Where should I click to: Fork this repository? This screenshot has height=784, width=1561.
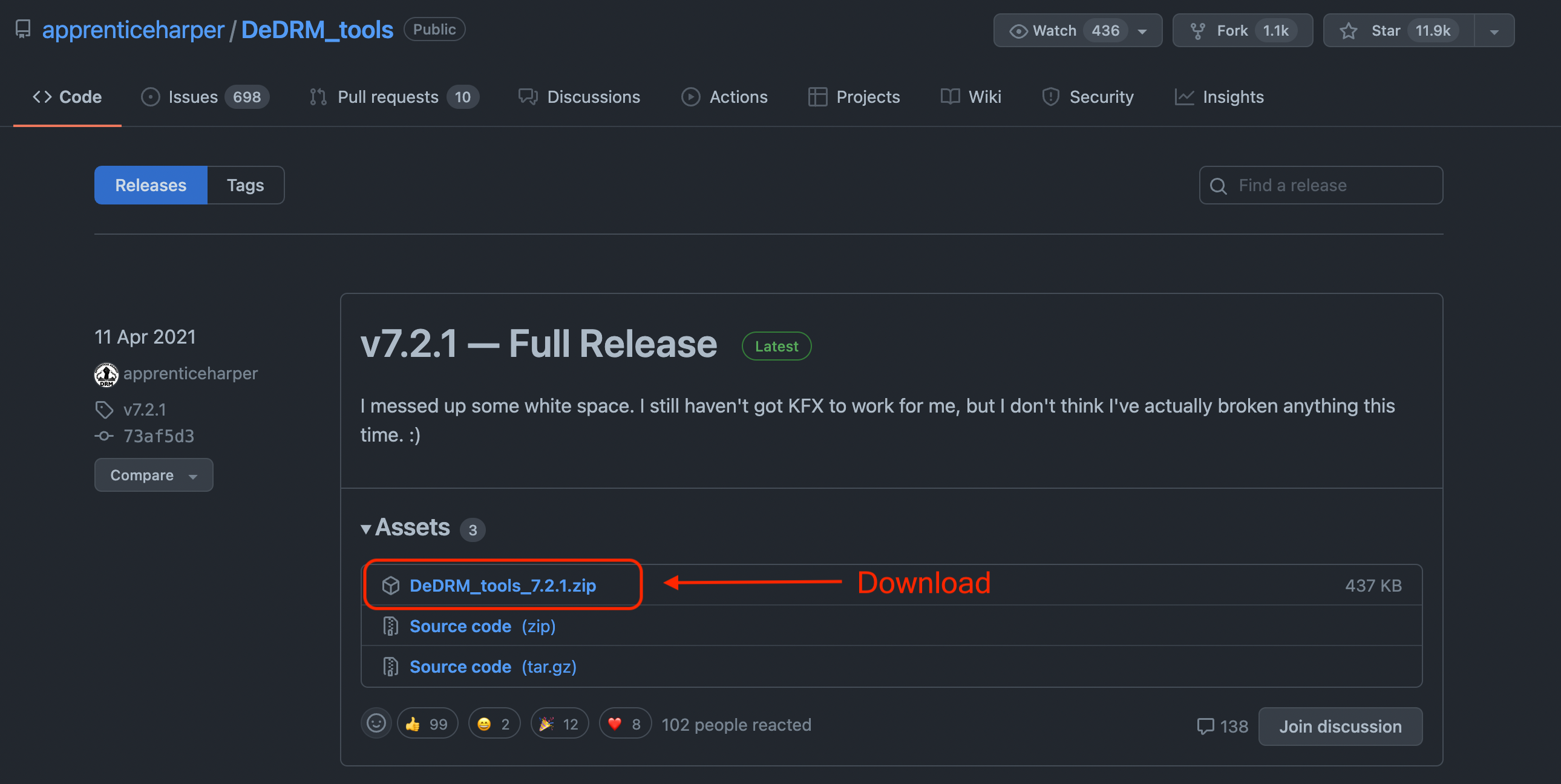point(1242,30)
